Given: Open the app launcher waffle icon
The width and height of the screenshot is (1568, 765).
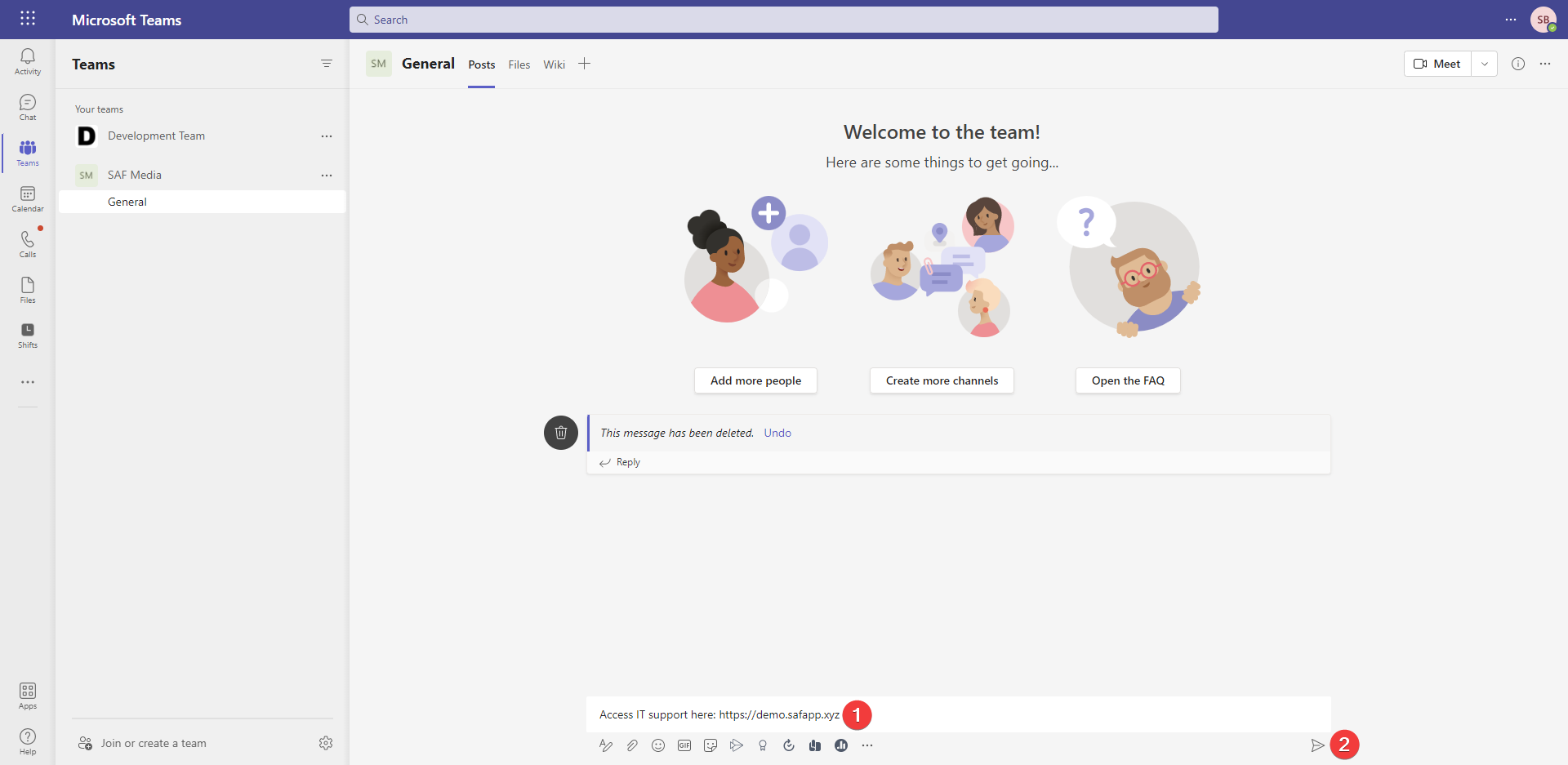Looking at the screenshot, I should point(28,19).
